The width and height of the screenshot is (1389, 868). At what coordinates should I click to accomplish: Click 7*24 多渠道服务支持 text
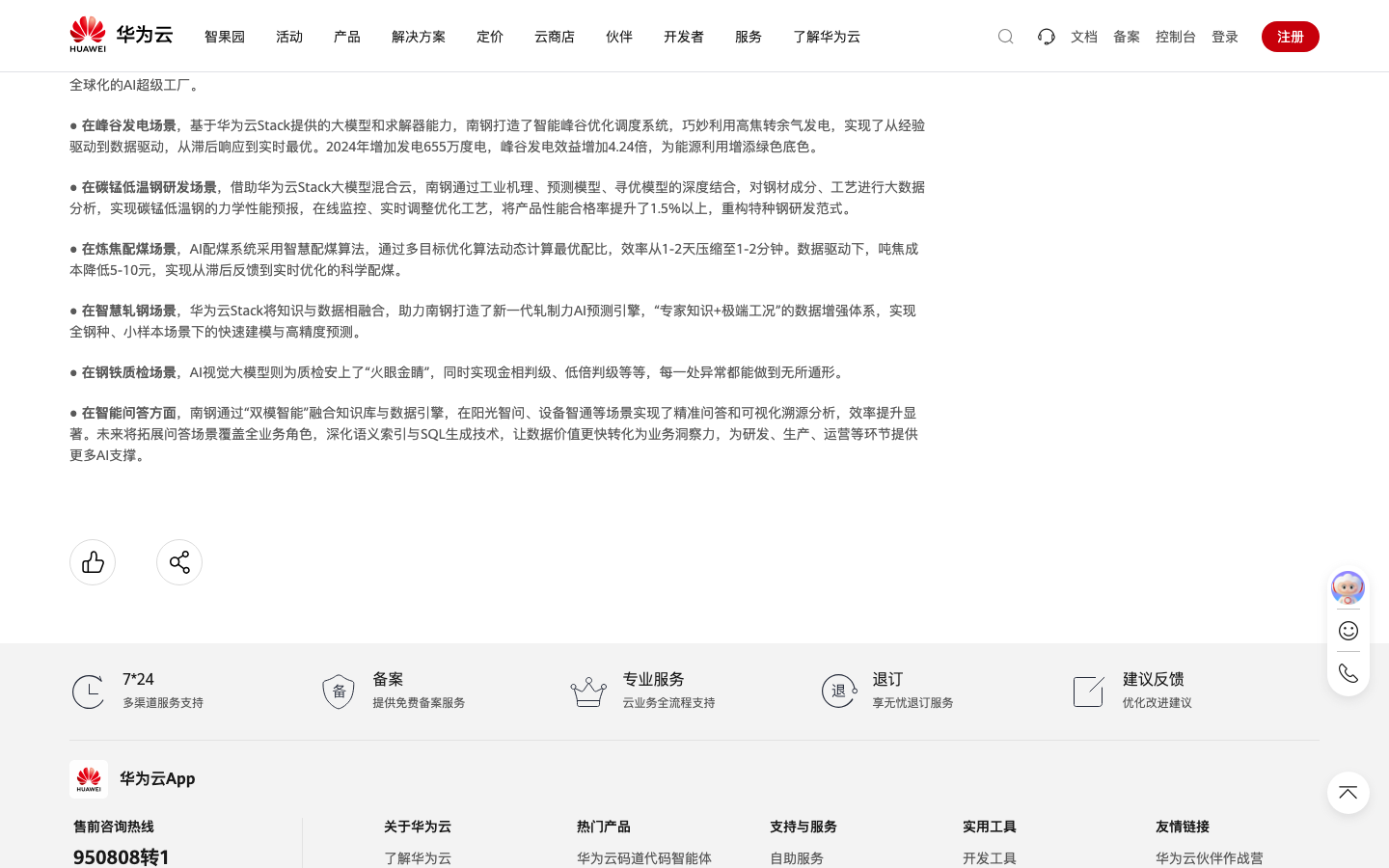pos(163,703)
